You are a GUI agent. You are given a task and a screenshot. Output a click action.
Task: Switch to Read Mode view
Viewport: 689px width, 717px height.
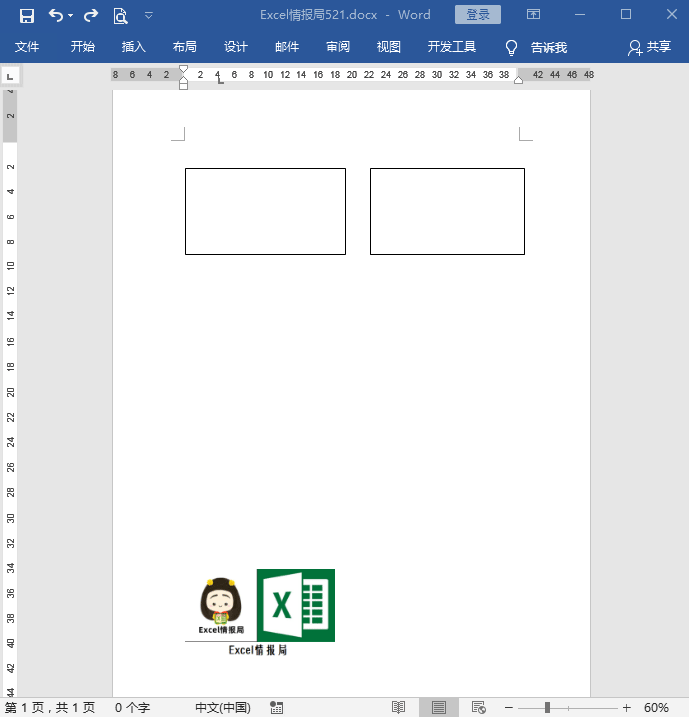coord(398,707)
